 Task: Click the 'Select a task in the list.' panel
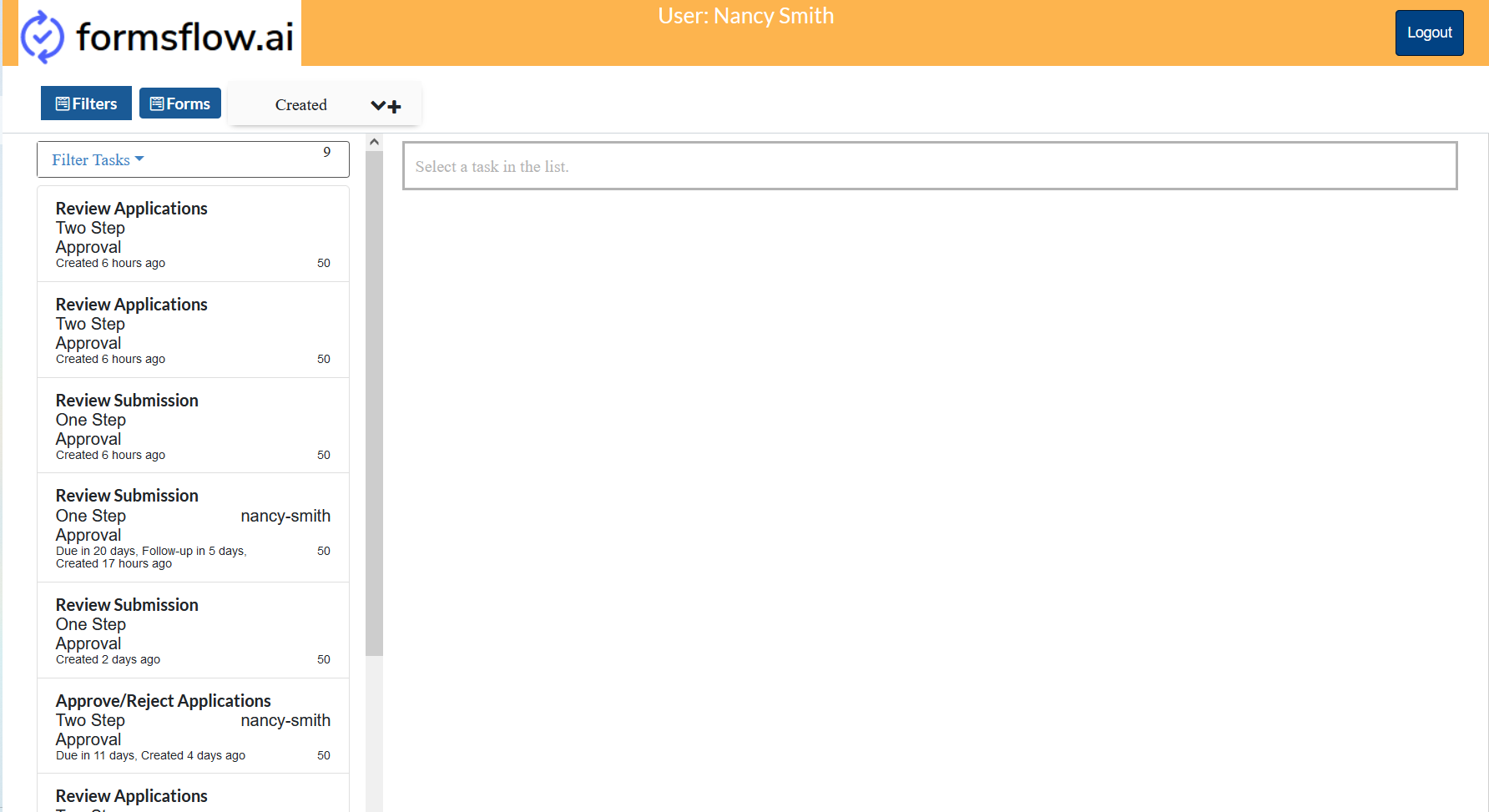[x=930, y=166]
